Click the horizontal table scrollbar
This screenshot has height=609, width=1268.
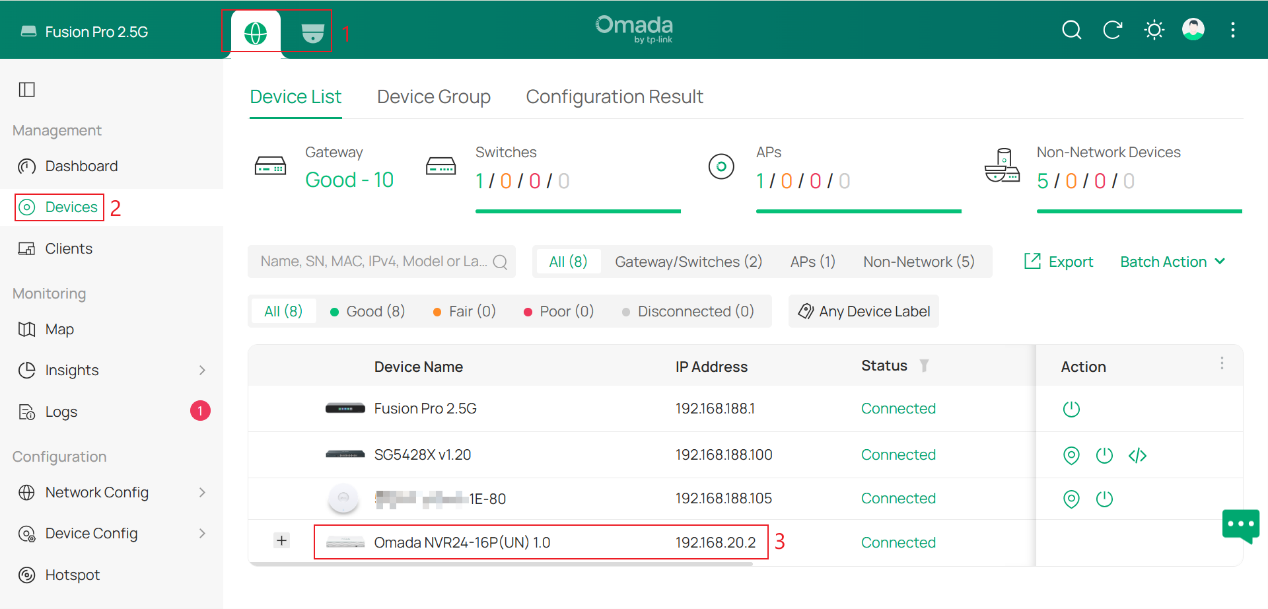(500, 564)
